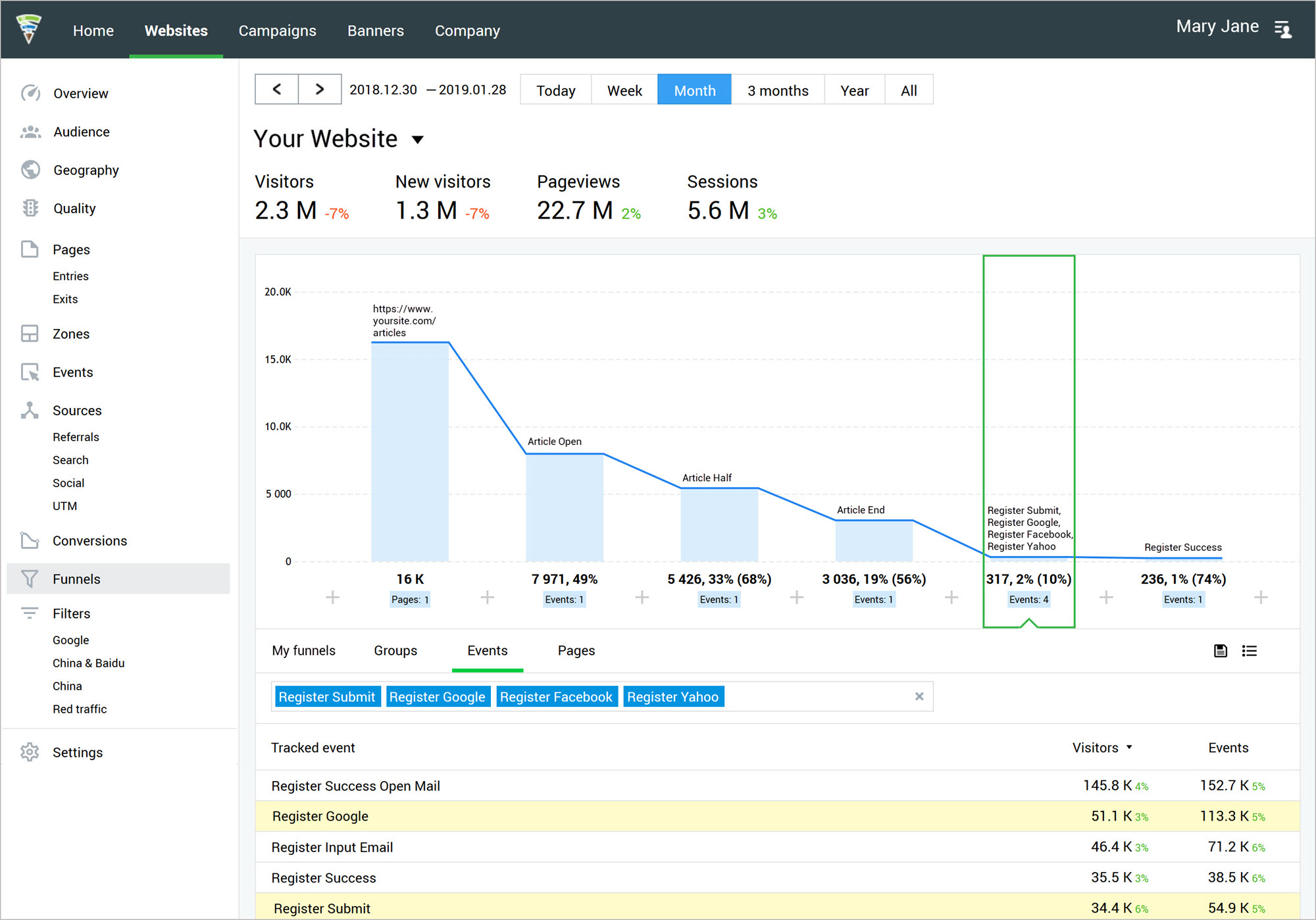Screen dimensions: 1316x920
Task: Click the 3 months time range button
Action: (x=779, y=89)
